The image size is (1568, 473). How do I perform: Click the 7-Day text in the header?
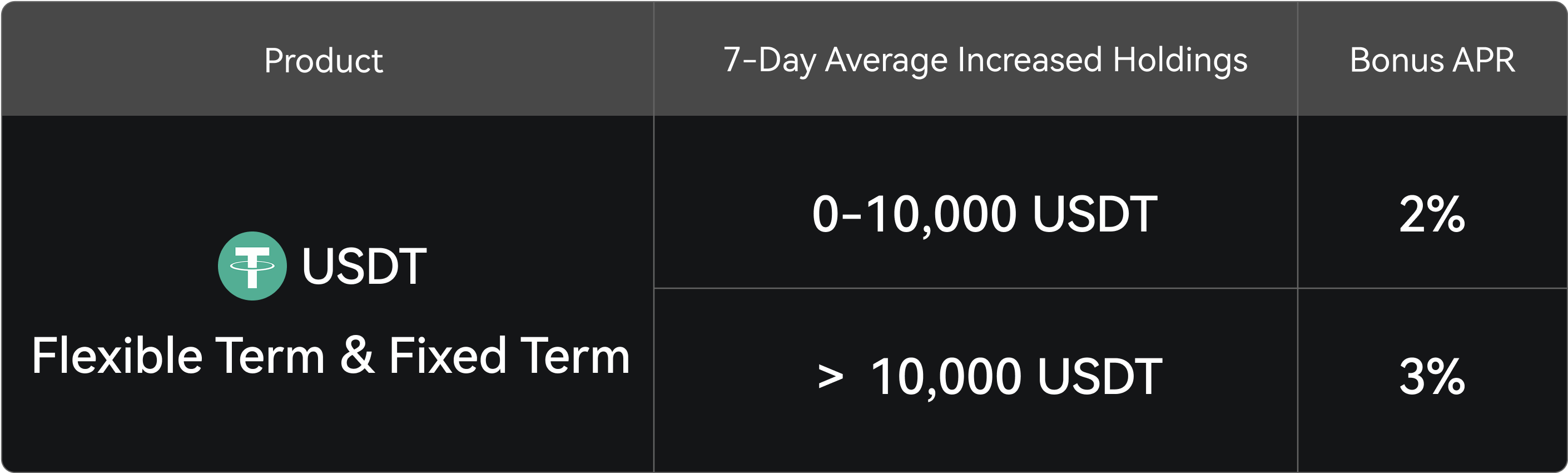[x=769, y=60]
